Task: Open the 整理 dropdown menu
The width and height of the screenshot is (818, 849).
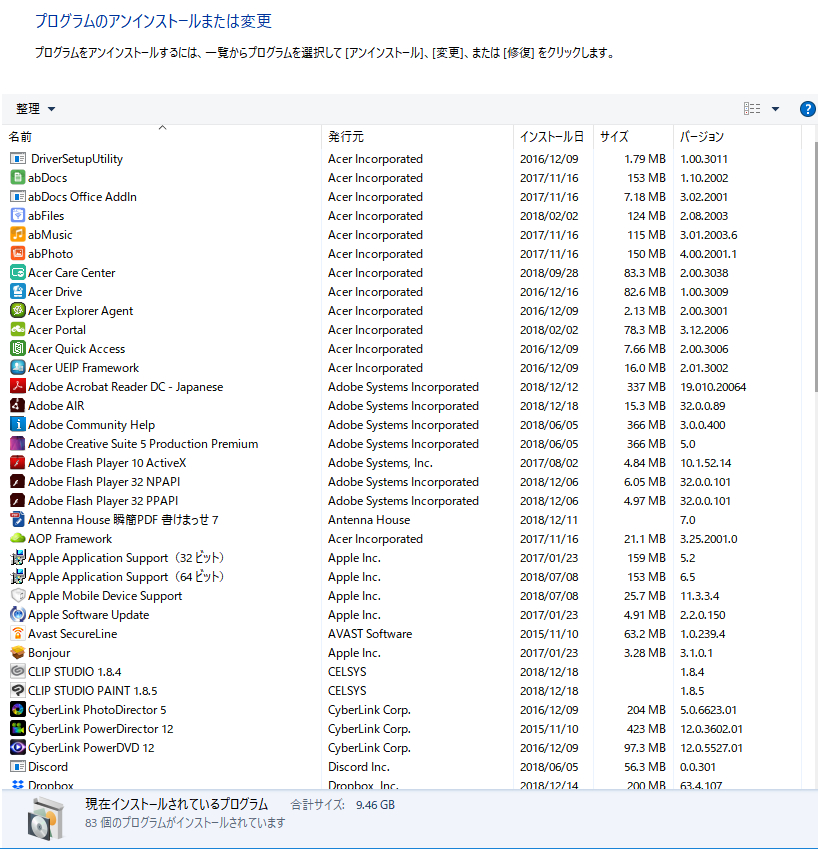Action: [x=36, y=109]
